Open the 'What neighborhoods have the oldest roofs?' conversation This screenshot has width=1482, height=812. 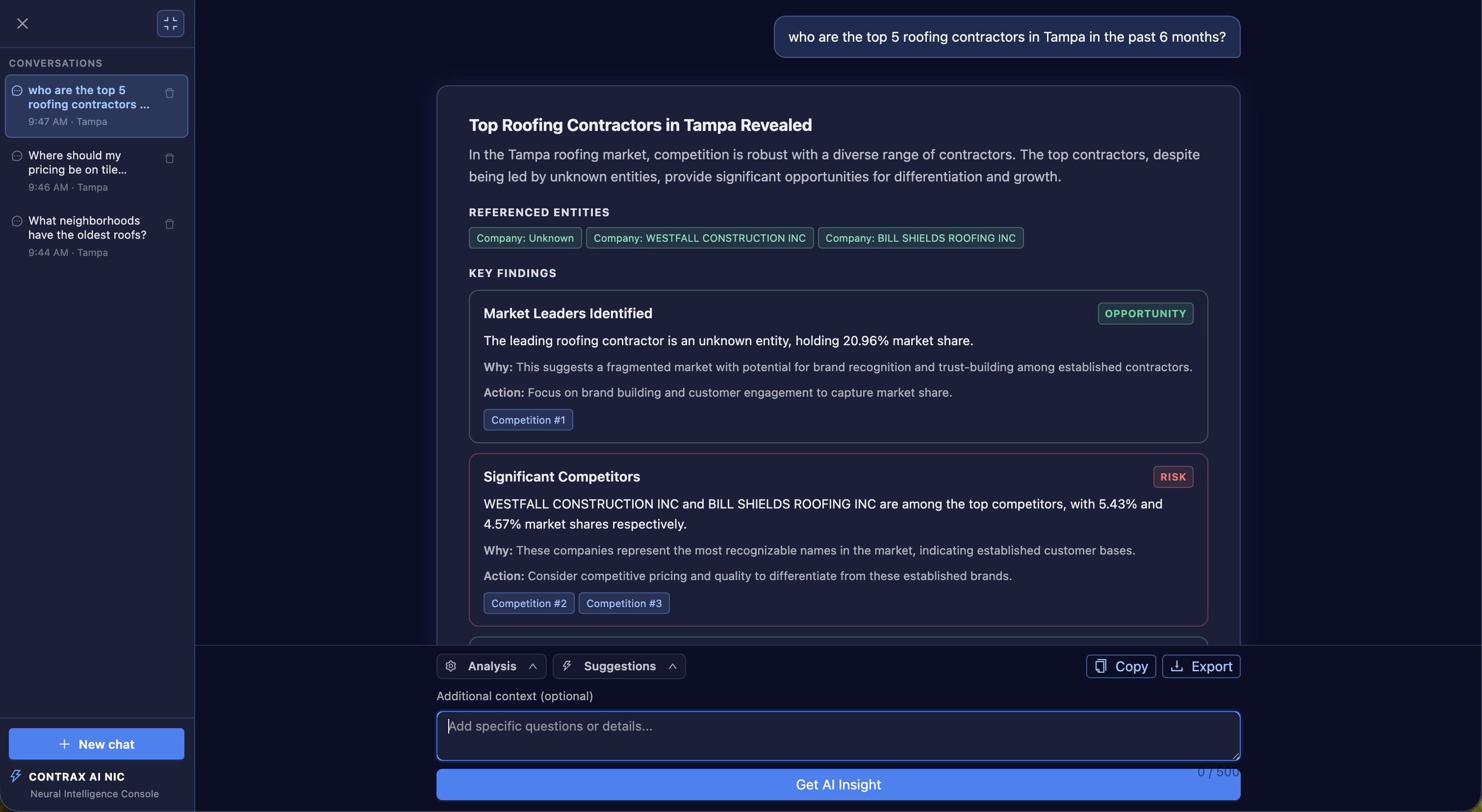(x=96, y=236)
